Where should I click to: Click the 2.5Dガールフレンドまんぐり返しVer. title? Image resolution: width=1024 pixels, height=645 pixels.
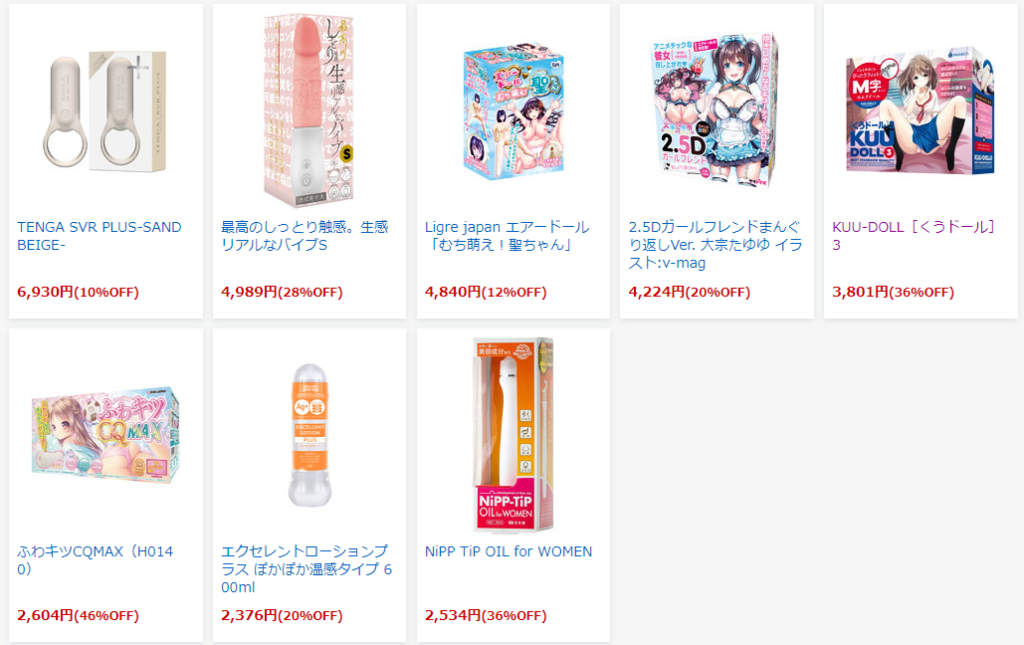point(715,245)
